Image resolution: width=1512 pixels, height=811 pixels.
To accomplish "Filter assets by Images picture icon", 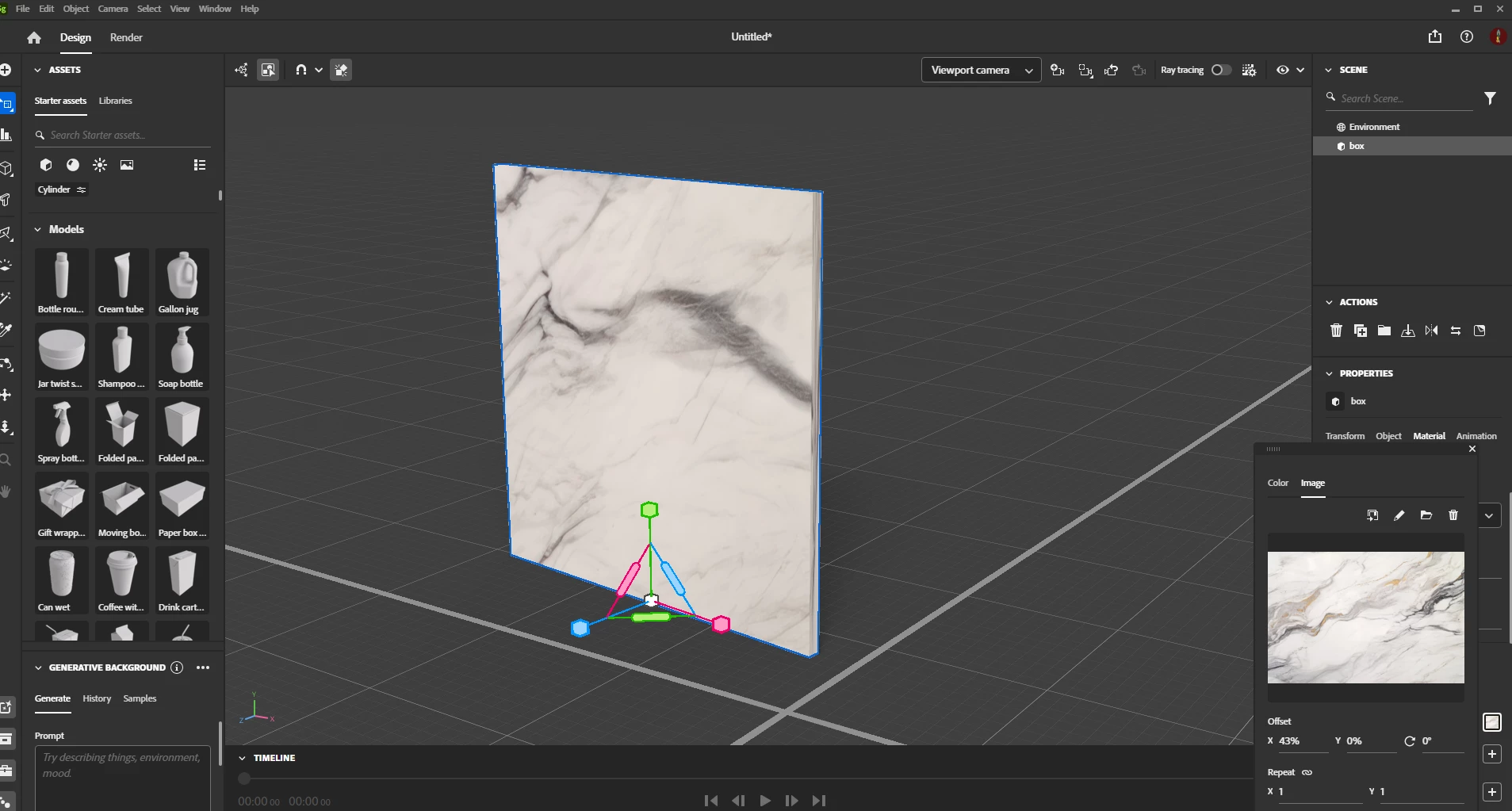I will pyautogui.click(x=127, y=165).
